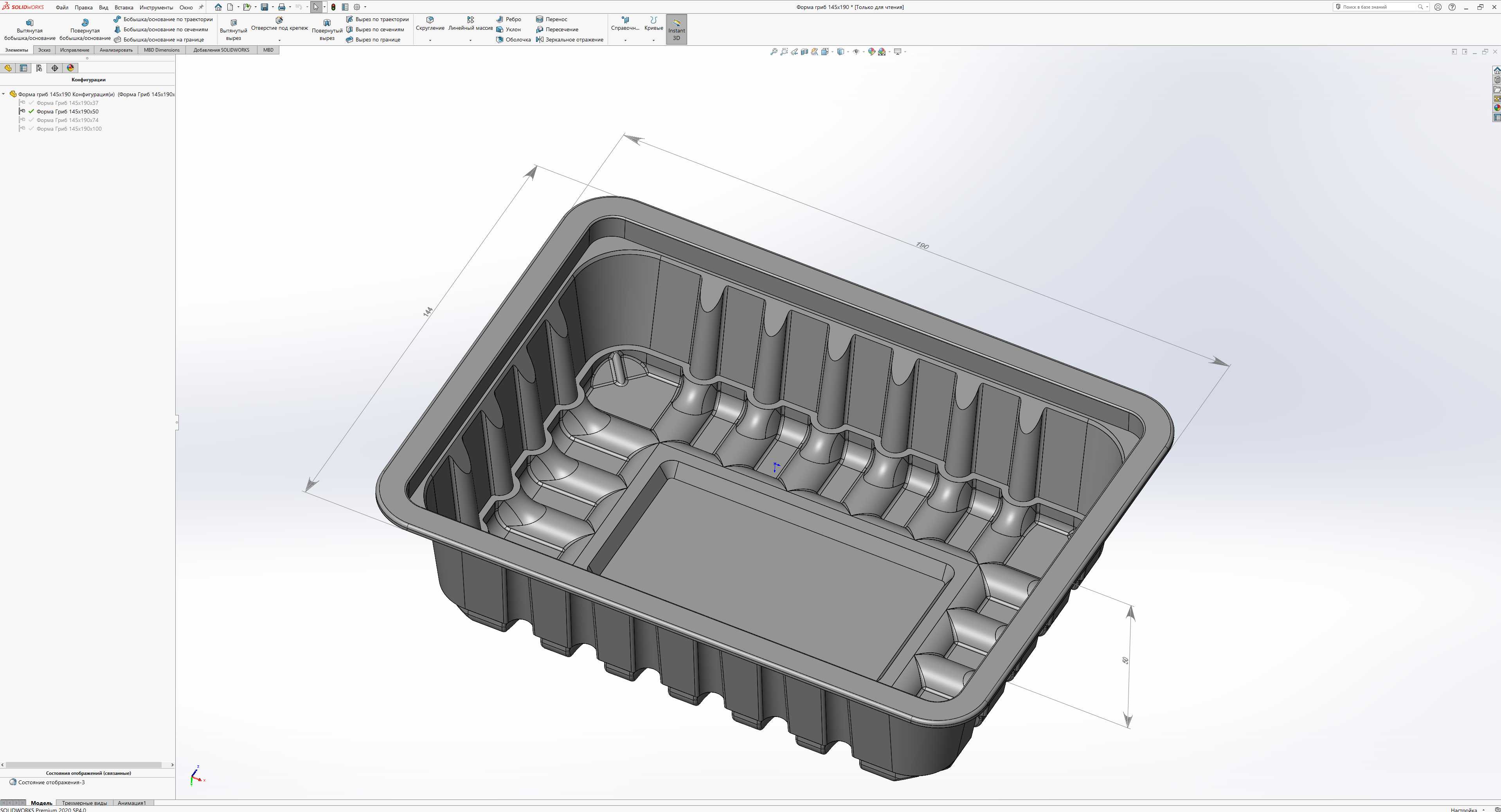
Task: Select Вытянутая бобышка/основание tool
Action: [x=30, y=30]
